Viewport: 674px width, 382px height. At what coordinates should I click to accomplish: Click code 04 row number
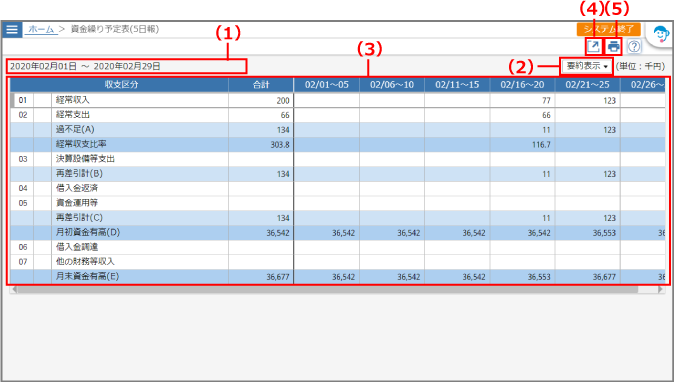click(23, 188)
